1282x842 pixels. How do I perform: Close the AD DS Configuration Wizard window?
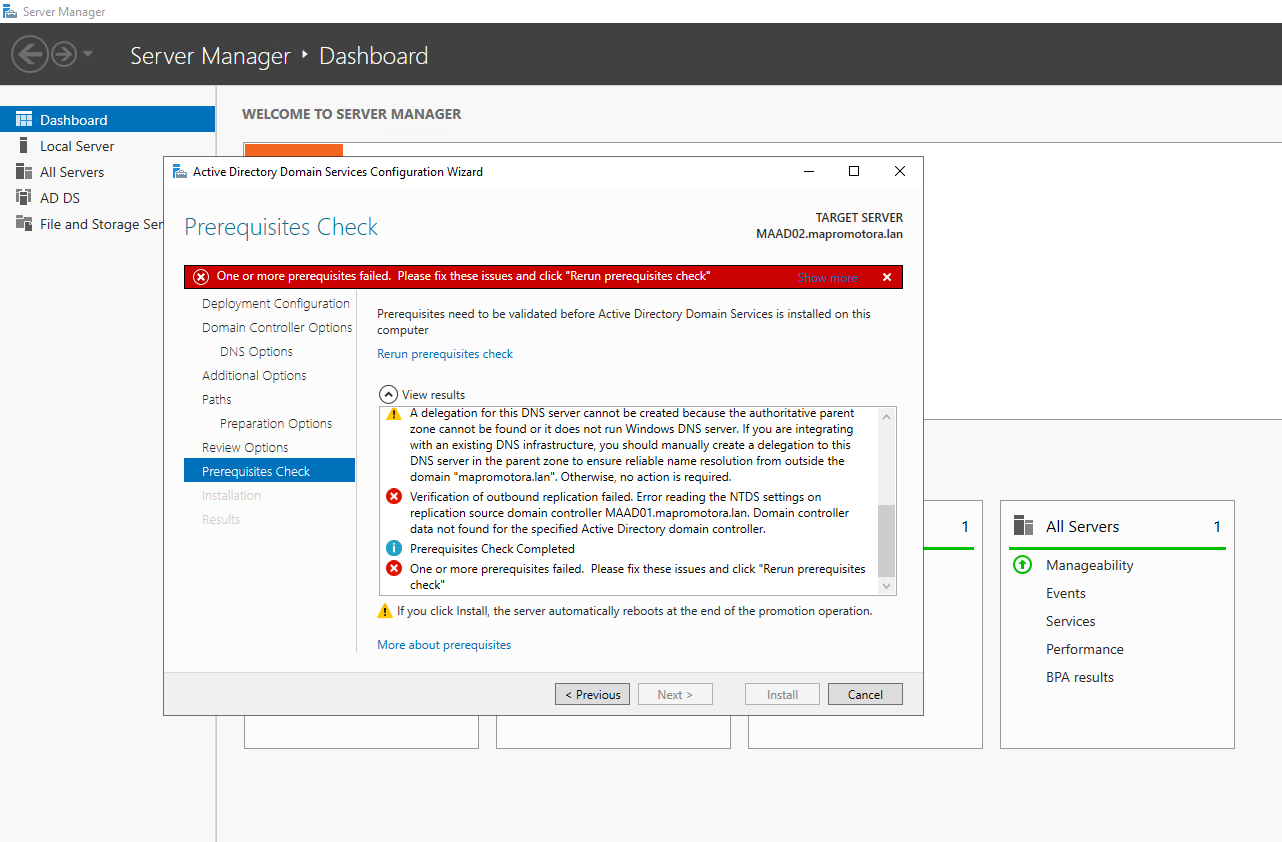(x=900, y=171)
